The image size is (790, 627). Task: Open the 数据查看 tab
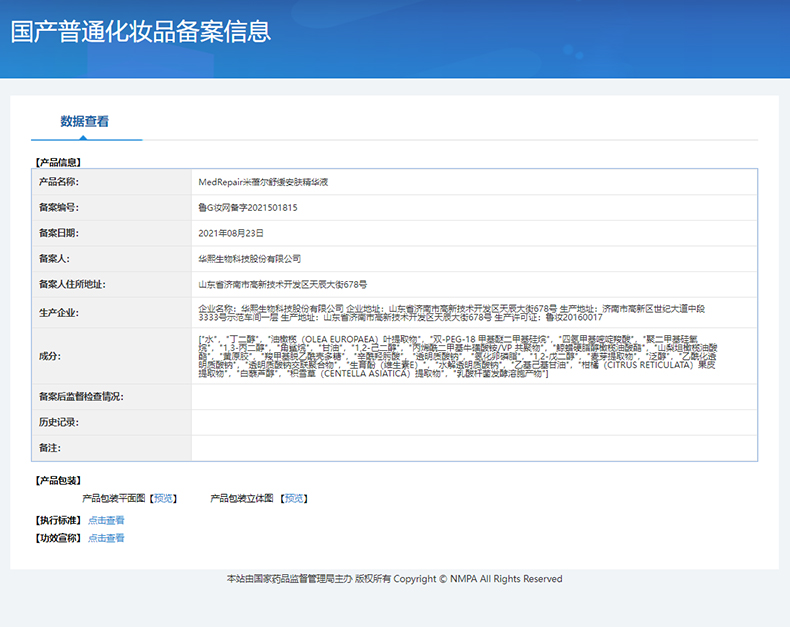(x=85, y=121)
